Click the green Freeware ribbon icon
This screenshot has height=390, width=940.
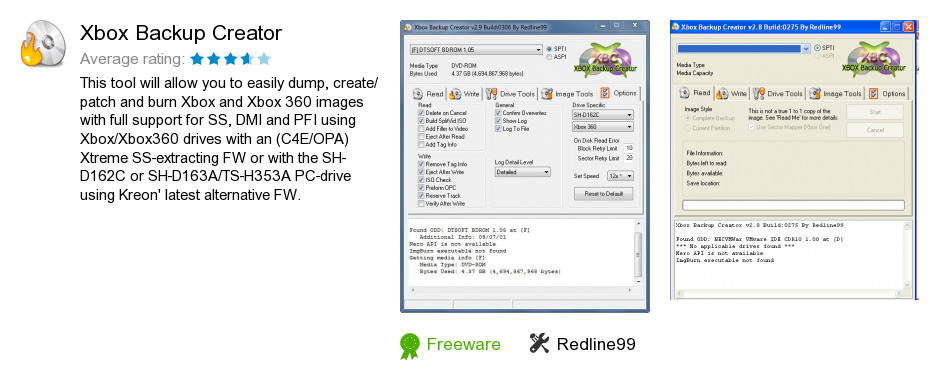[409, 346]
